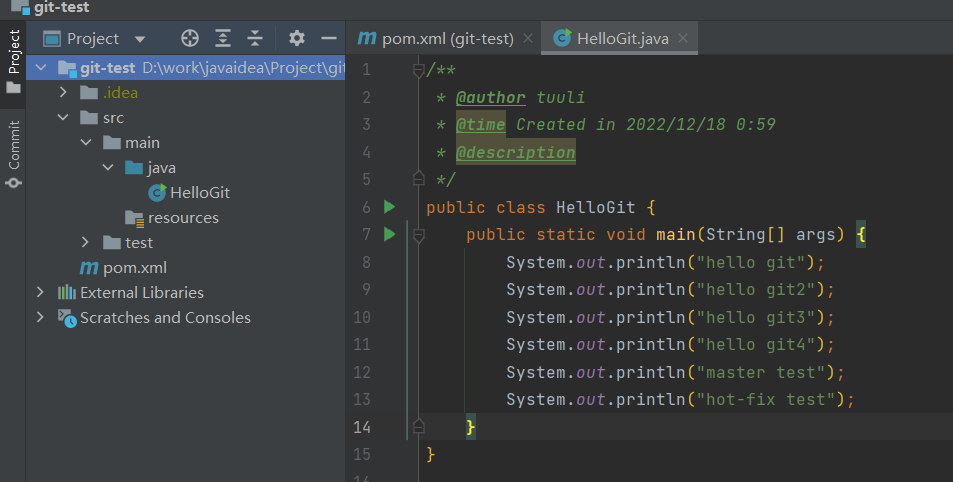Click the Select Opened File locate icon

click(x=190, y=39)
